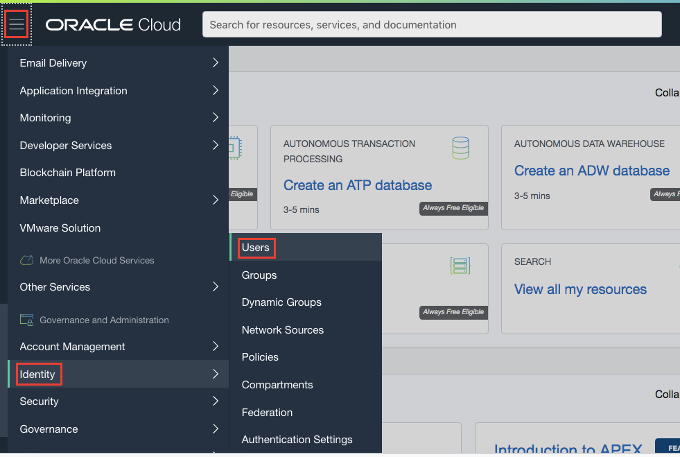Choose Groups from the Identity submenu
This screenshot has height=457, width=680.
point(259,275)
